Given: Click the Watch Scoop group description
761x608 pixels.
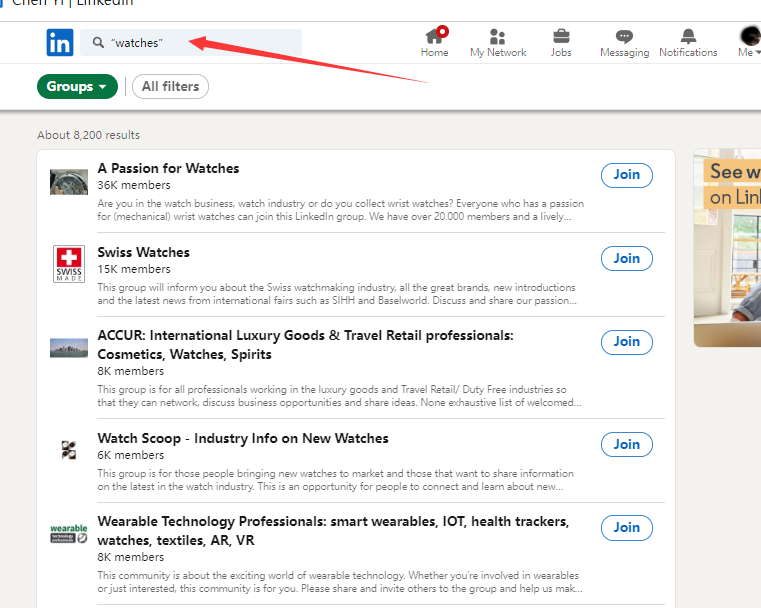Looking at the screenshot, I should coord(335,480).
